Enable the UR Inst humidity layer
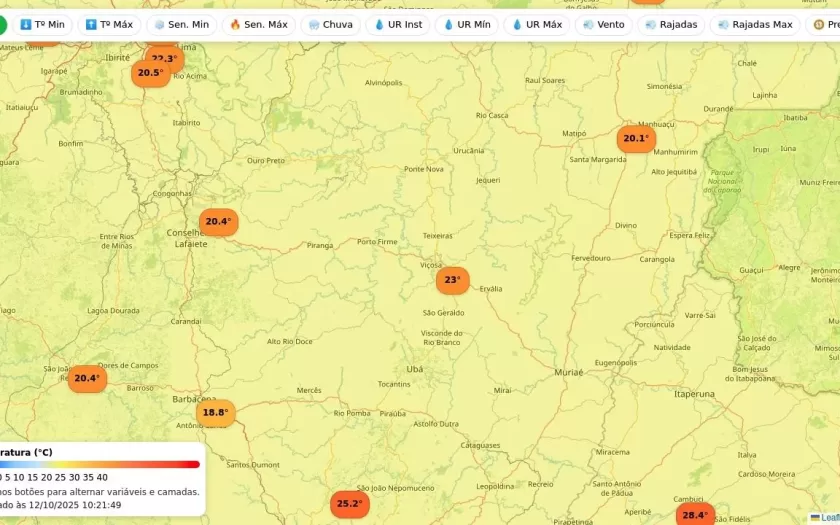840x525 pixels. click(398, 24)
